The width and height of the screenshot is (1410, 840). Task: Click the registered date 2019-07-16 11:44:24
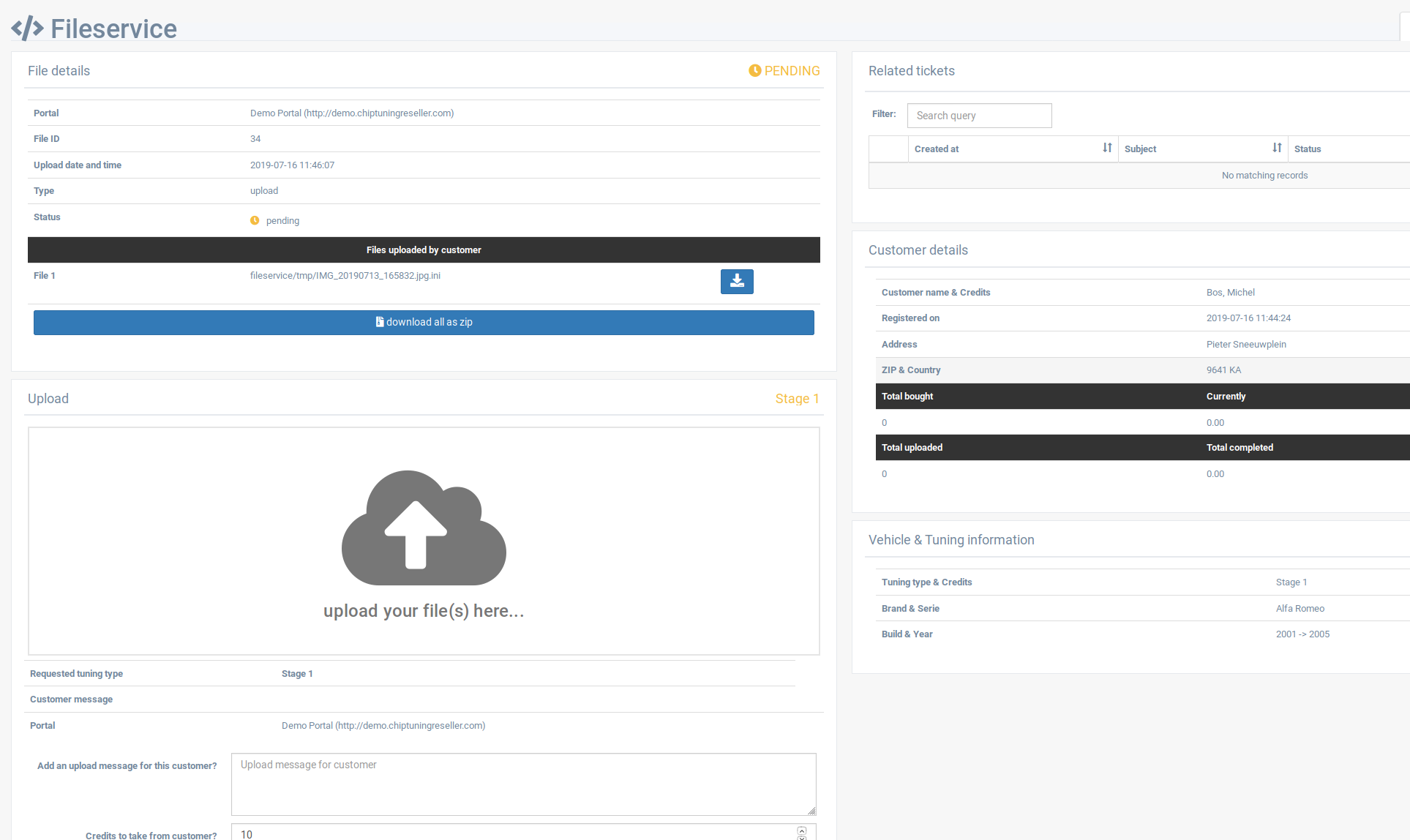(1248, 318)
